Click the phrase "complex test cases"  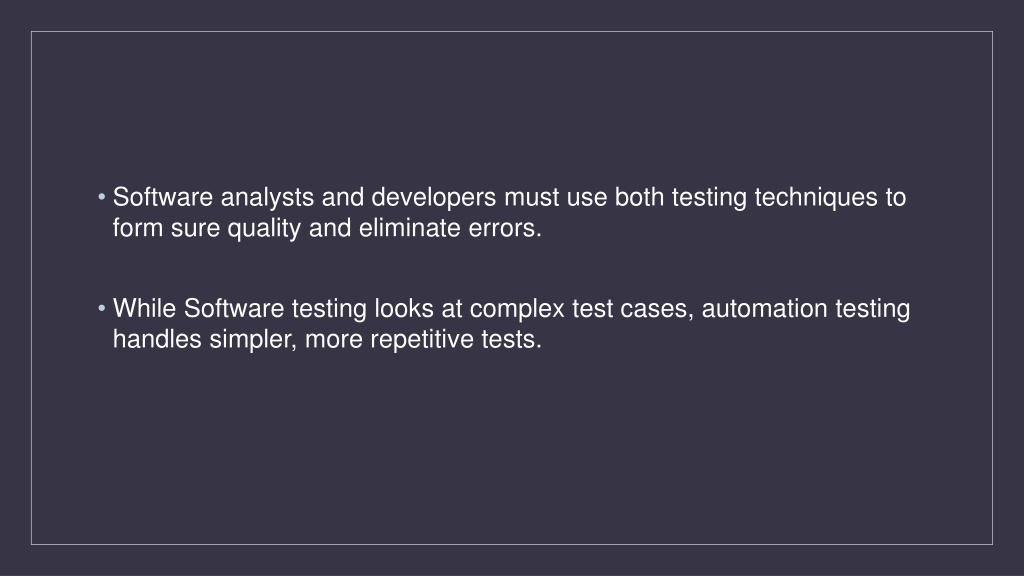[x=577, y=309]
